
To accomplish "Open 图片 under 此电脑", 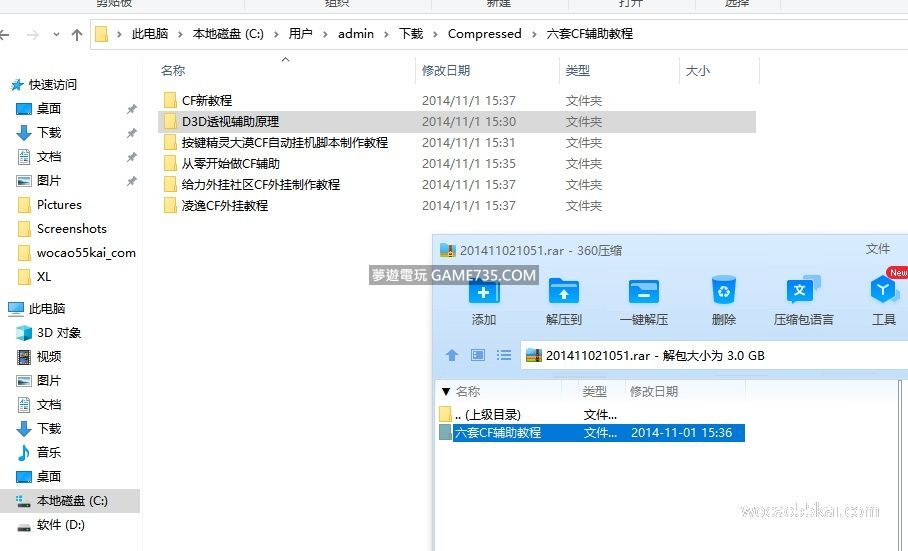I will click(x=49, y=381).
